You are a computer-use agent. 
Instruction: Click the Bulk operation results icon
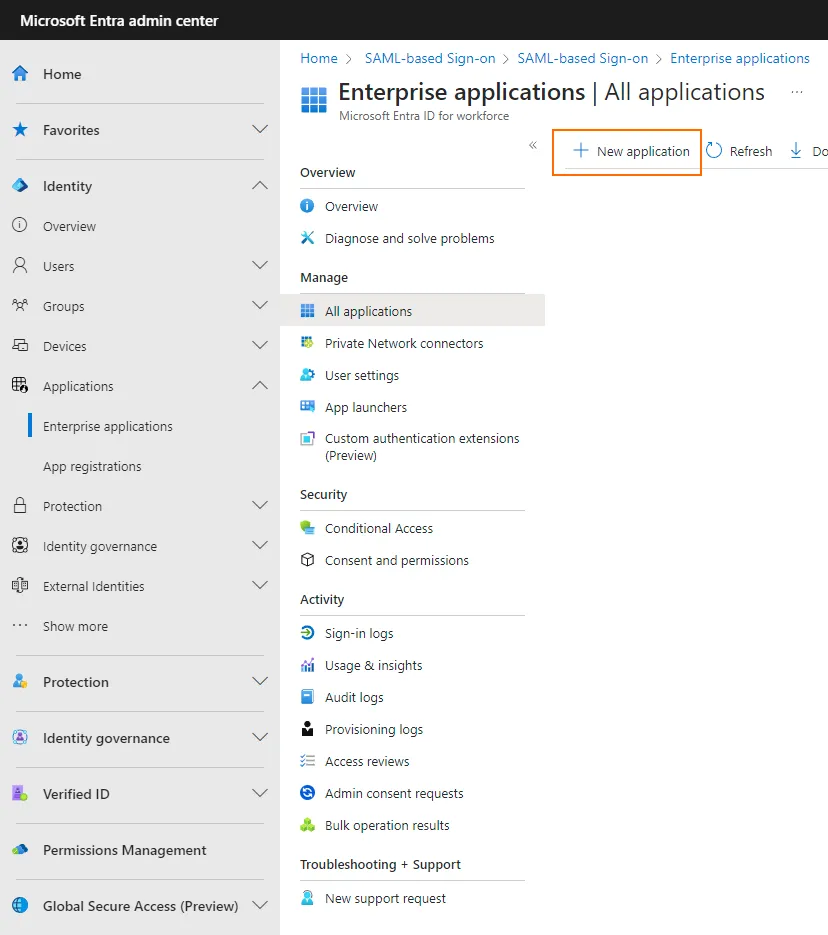click(308, 825)
